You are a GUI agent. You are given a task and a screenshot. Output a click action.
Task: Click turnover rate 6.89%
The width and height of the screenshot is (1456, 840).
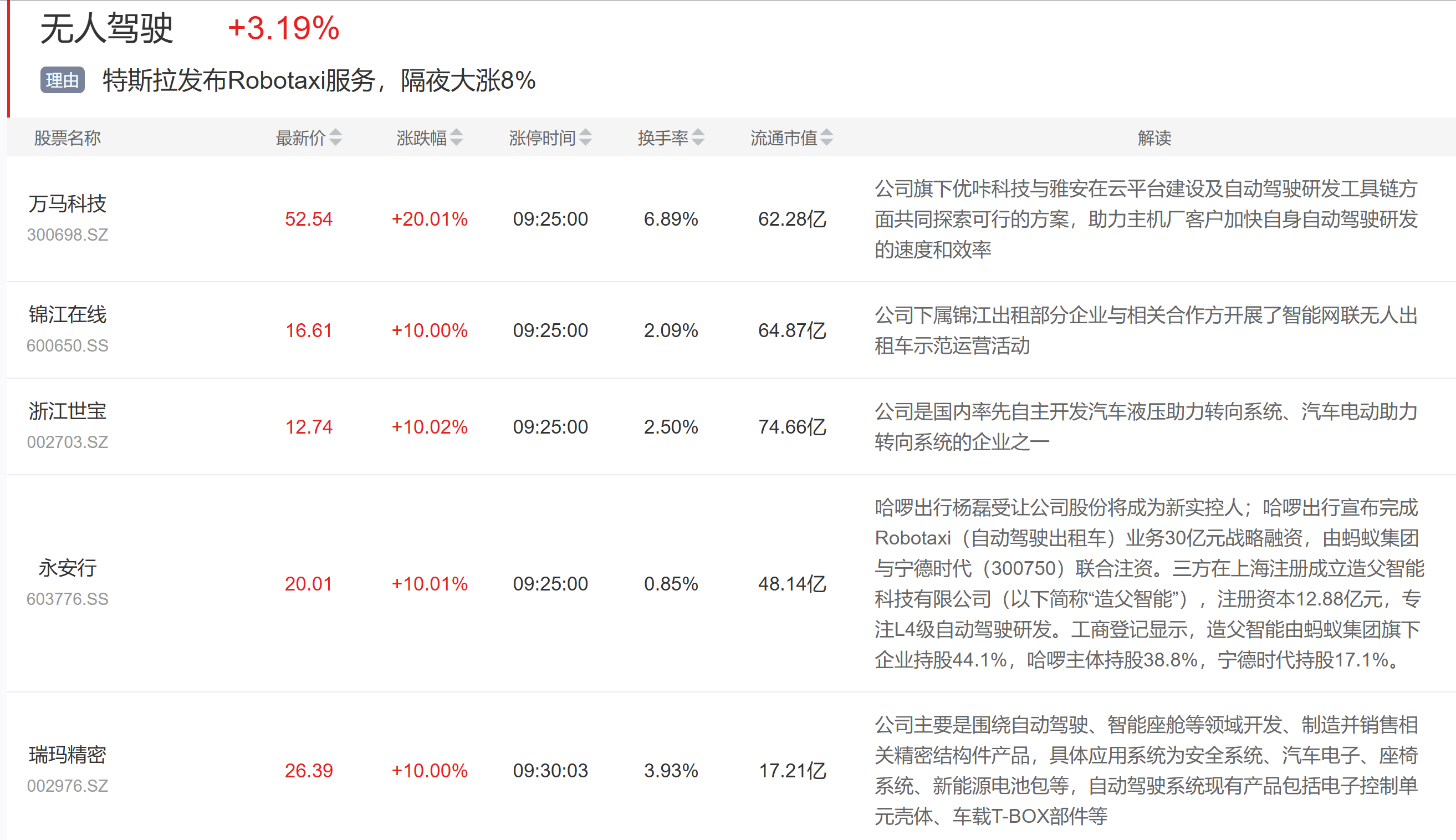tap(671, 219)
